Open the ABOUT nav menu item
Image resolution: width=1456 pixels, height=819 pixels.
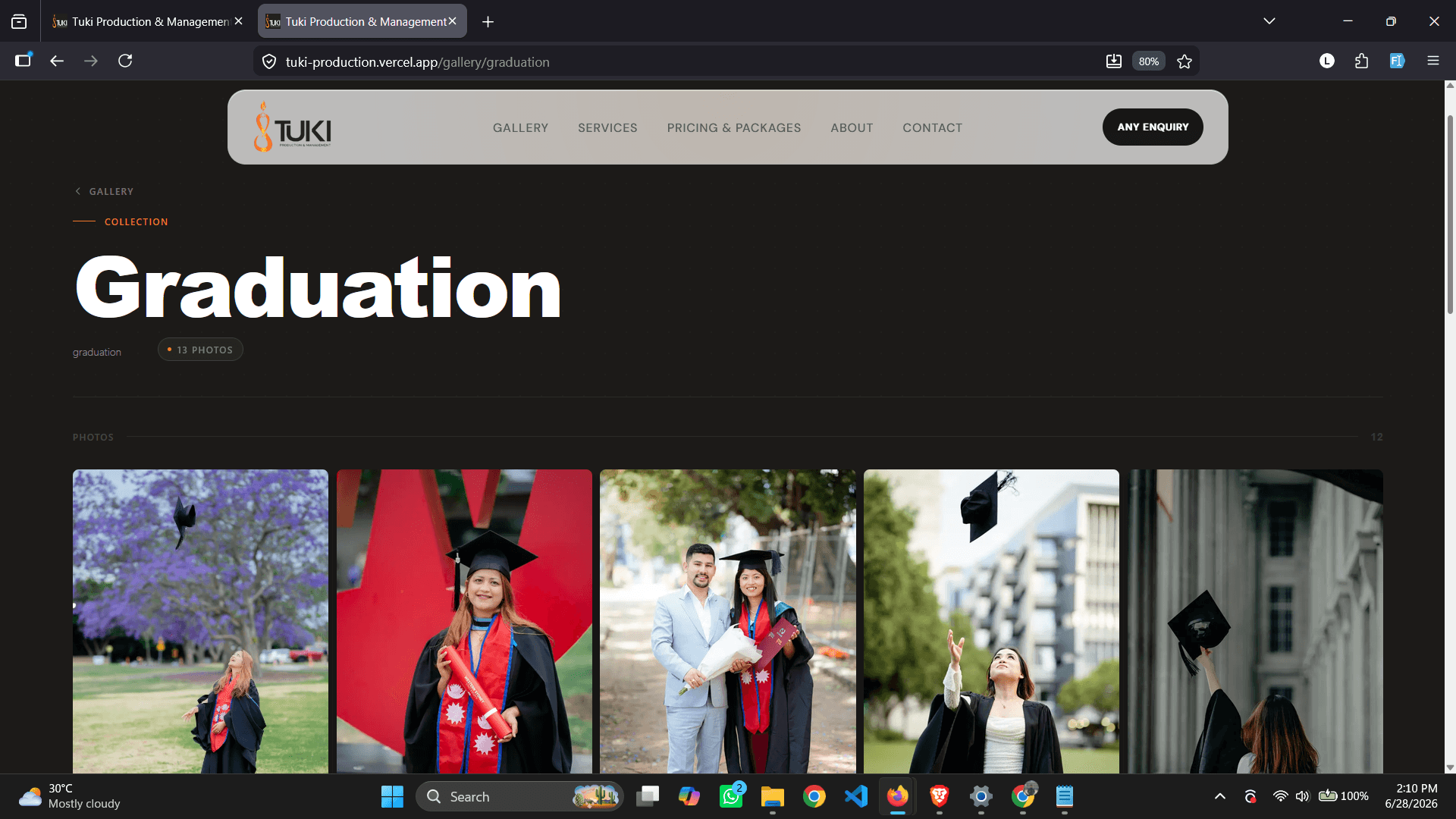(852, 127)
